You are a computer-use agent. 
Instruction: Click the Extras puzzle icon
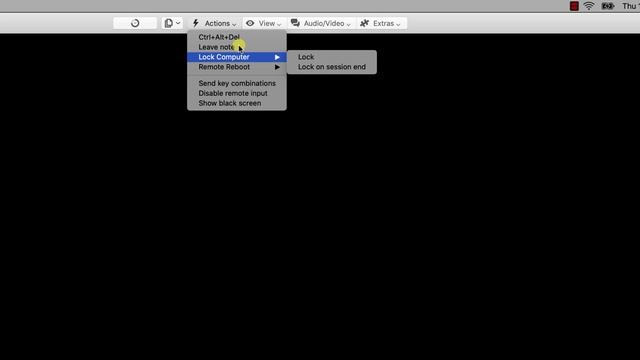pos(364,23)
